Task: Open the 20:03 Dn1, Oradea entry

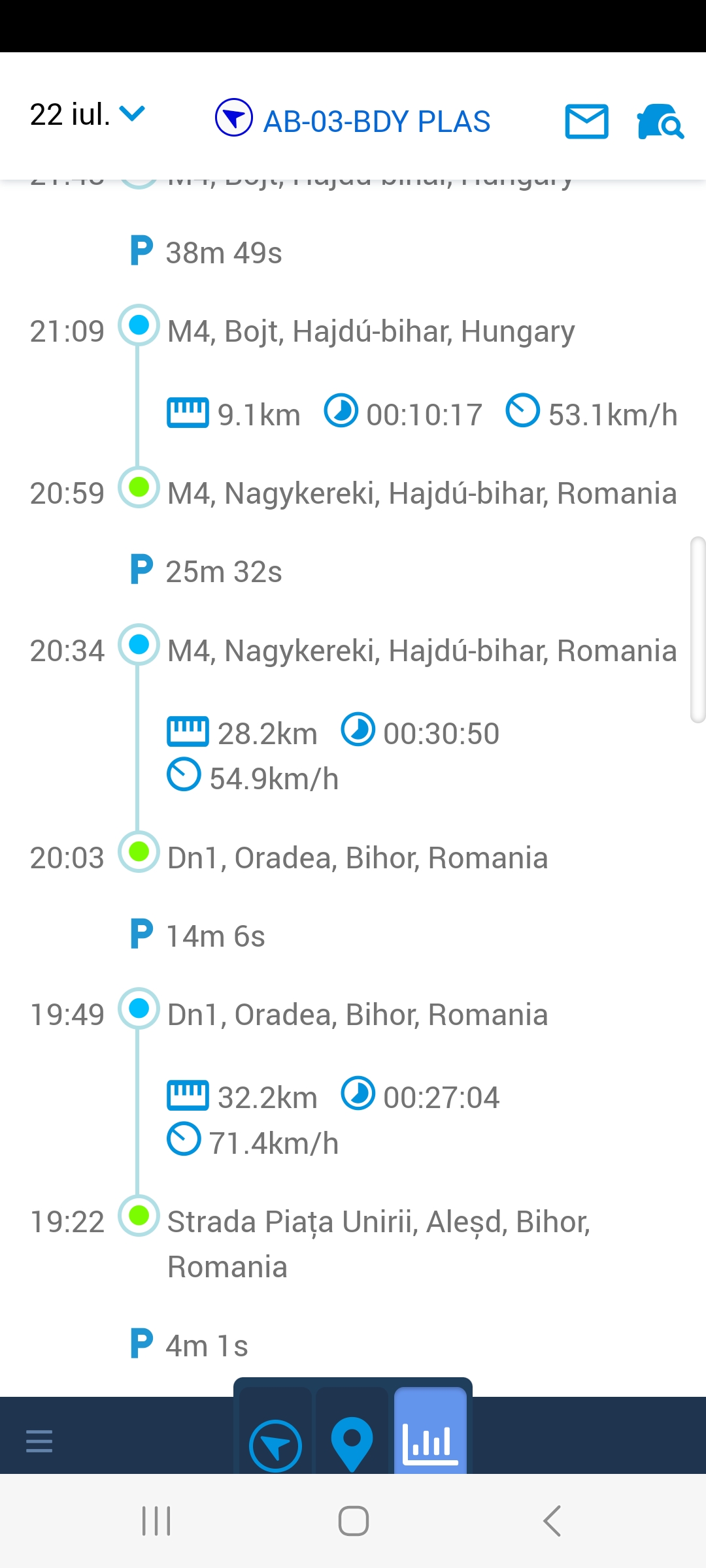Action: (357, 858)
